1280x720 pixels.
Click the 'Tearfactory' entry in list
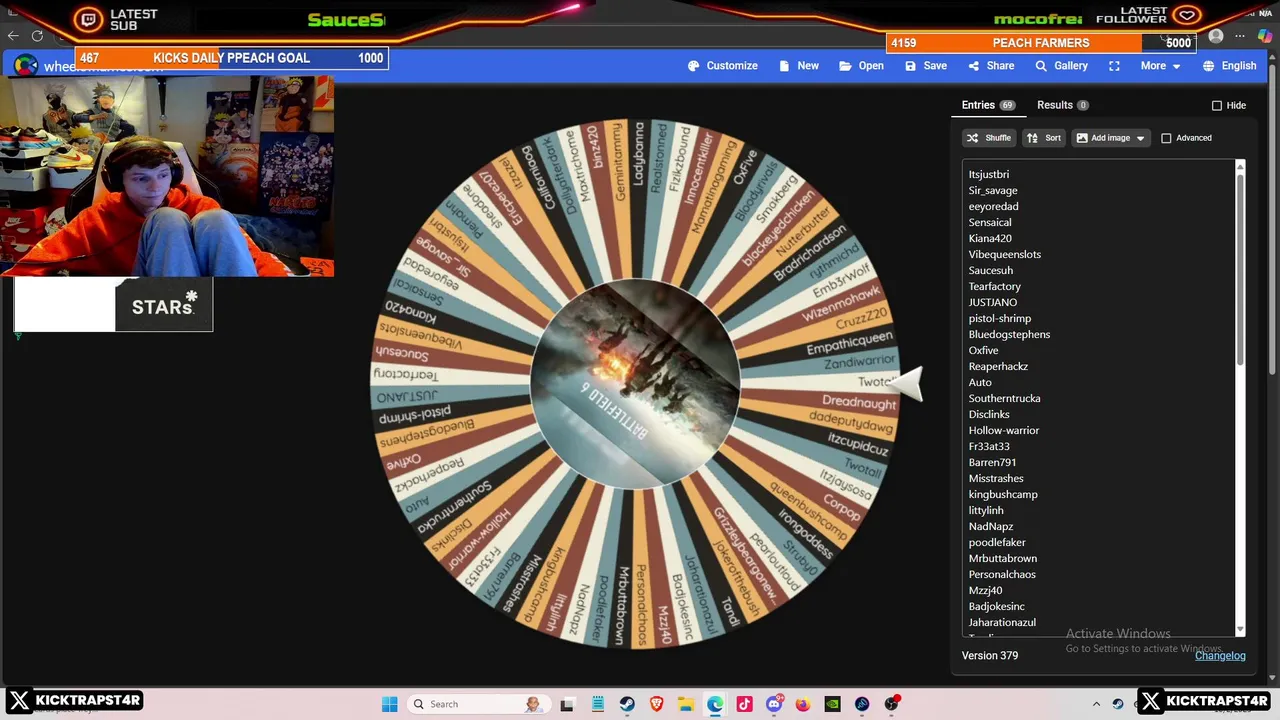pos(994,287)
